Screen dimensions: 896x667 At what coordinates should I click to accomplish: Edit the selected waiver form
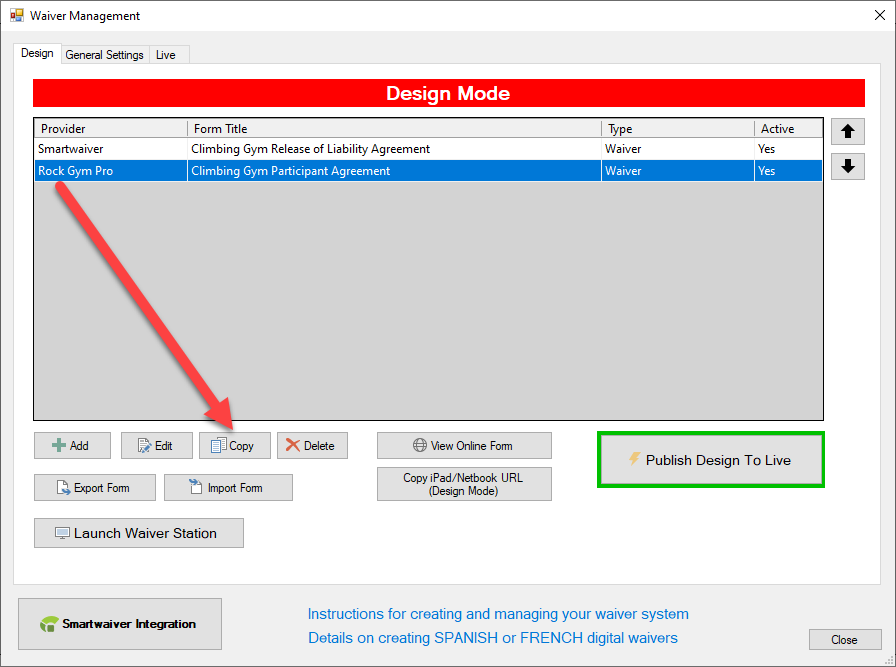click(157, 445)
